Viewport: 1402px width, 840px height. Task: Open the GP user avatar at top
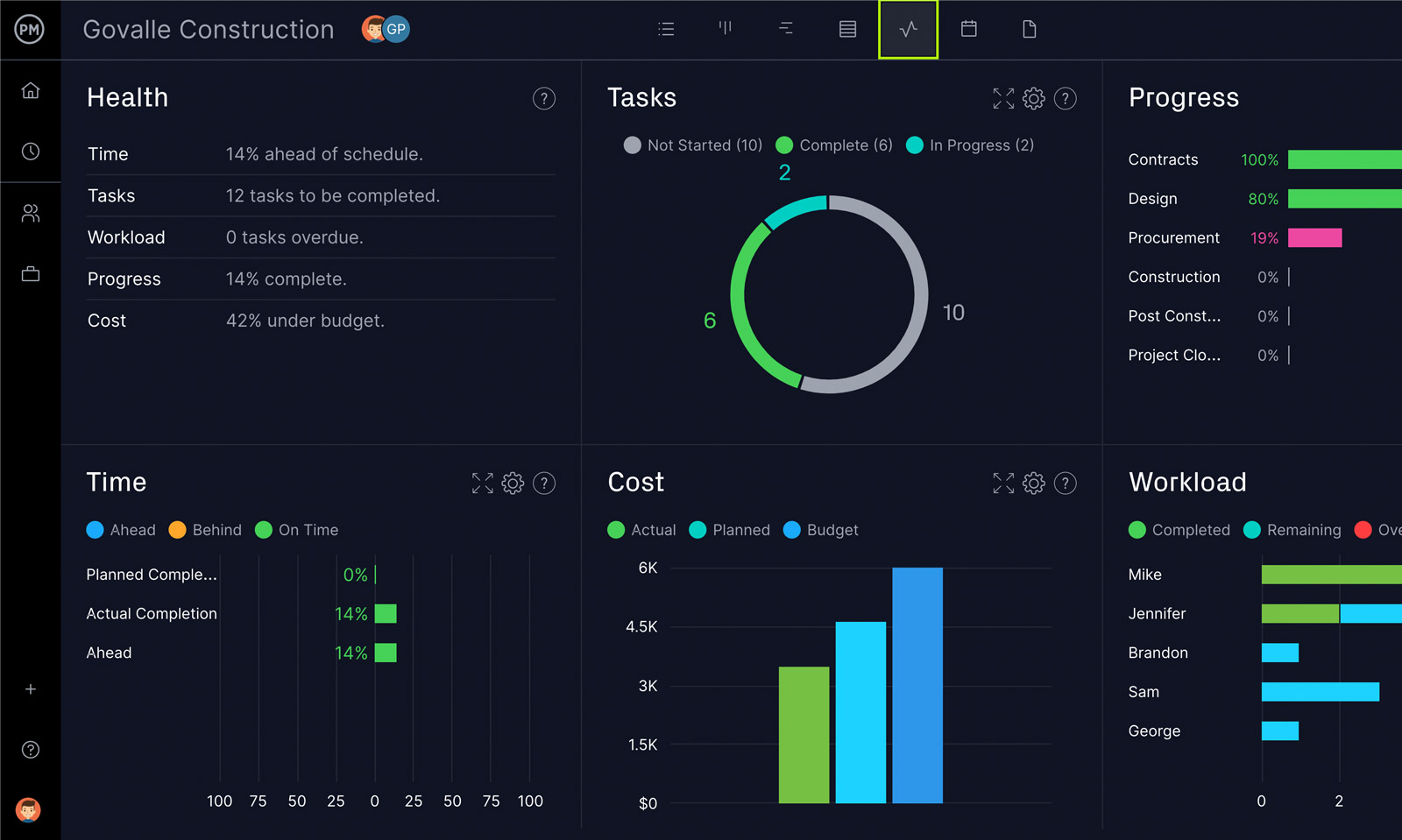coord(395,29)
